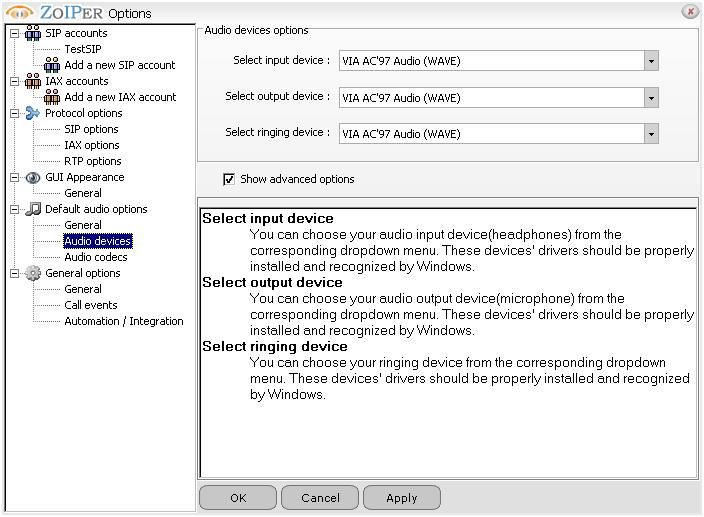
Task: Select Audio codecs in the tree
Action: point(96,257)
